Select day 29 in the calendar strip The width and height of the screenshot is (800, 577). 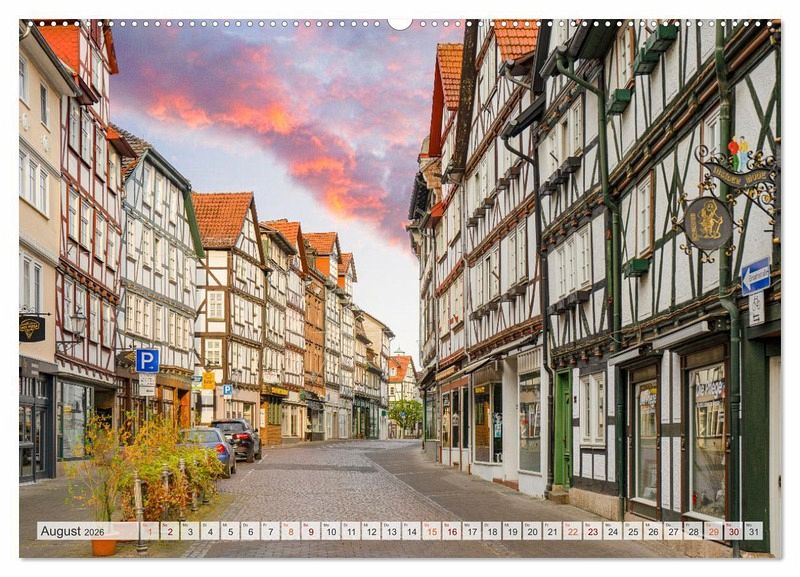[x=713, y=531]
